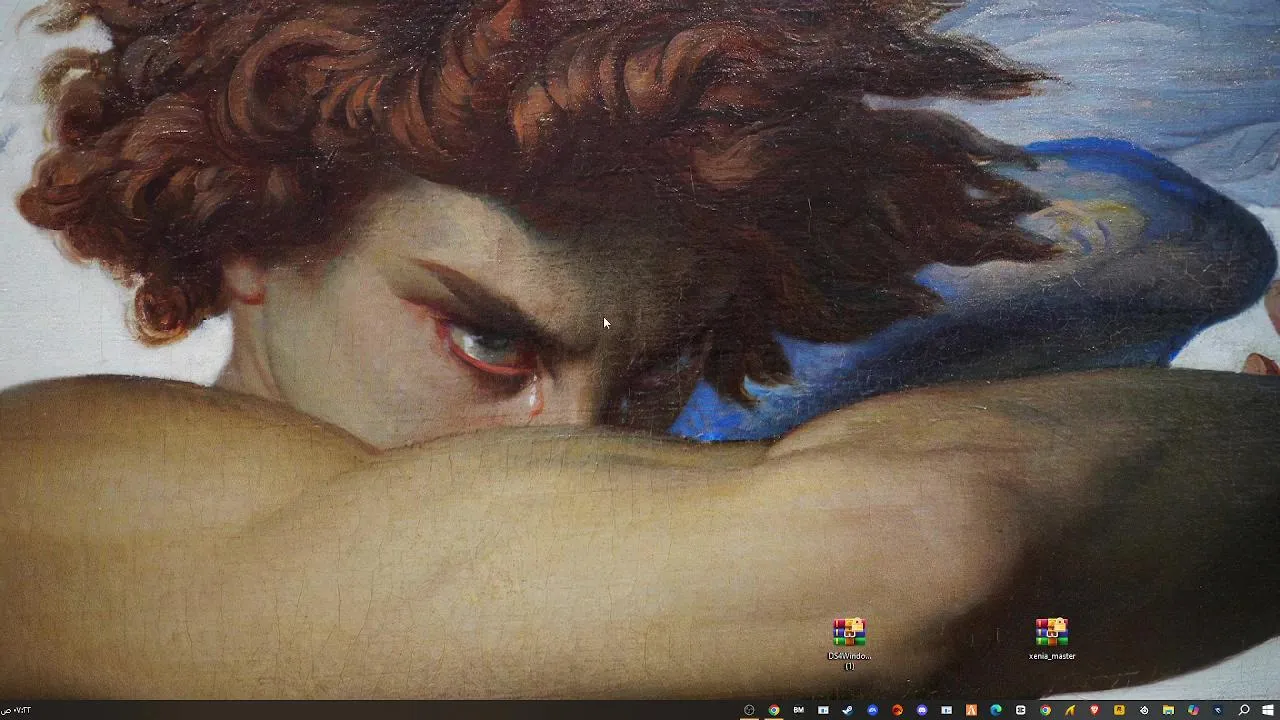Open Rockstar Games Launcher taskbar icon
The image size is (1280, 720).
point(1119,710)
